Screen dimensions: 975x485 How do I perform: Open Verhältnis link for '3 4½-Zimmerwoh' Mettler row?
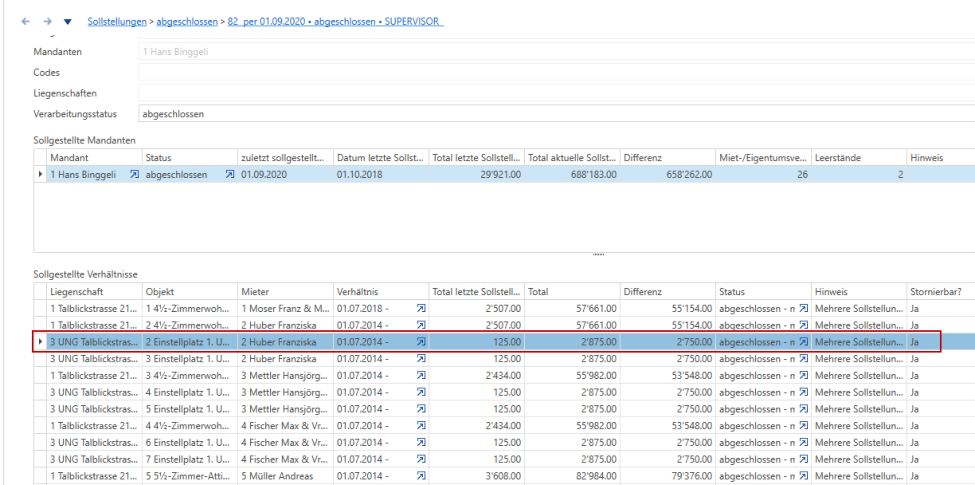point(421,375)
